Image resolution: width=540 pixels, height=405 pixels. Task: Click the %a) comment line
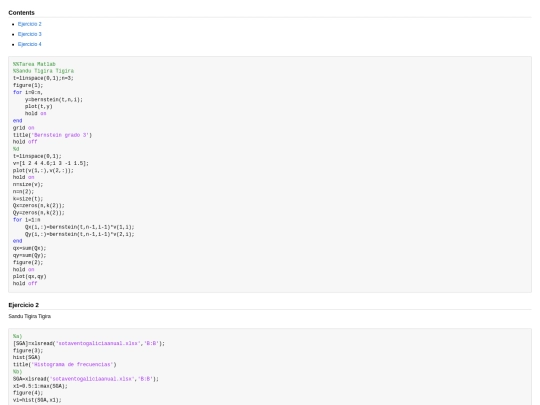coord(17,336)
